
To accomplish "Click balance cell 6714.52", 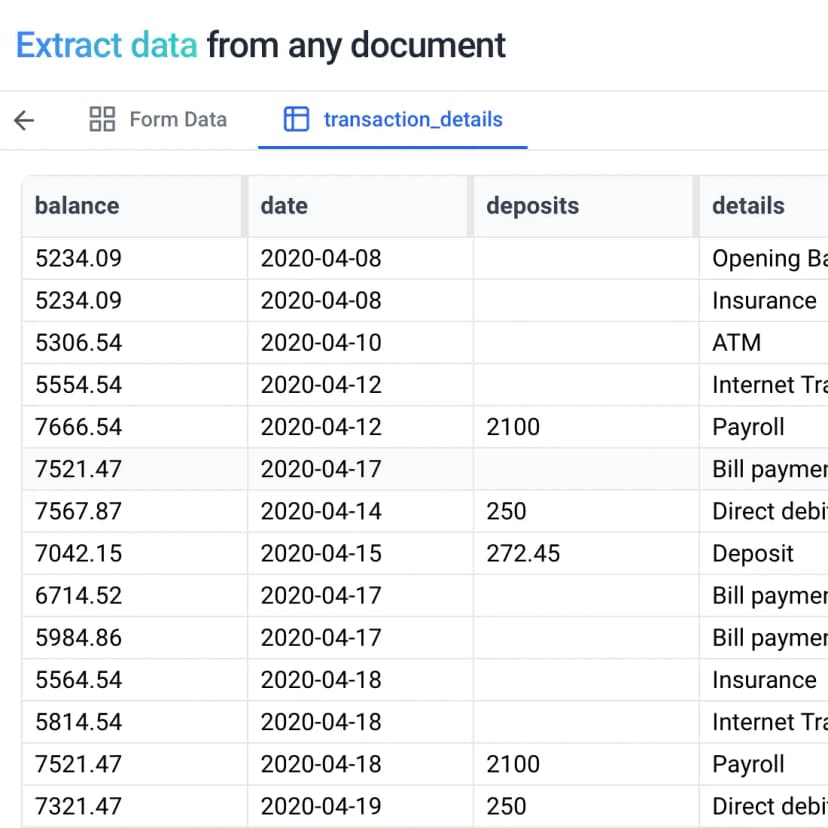I will tap(135, 596).
